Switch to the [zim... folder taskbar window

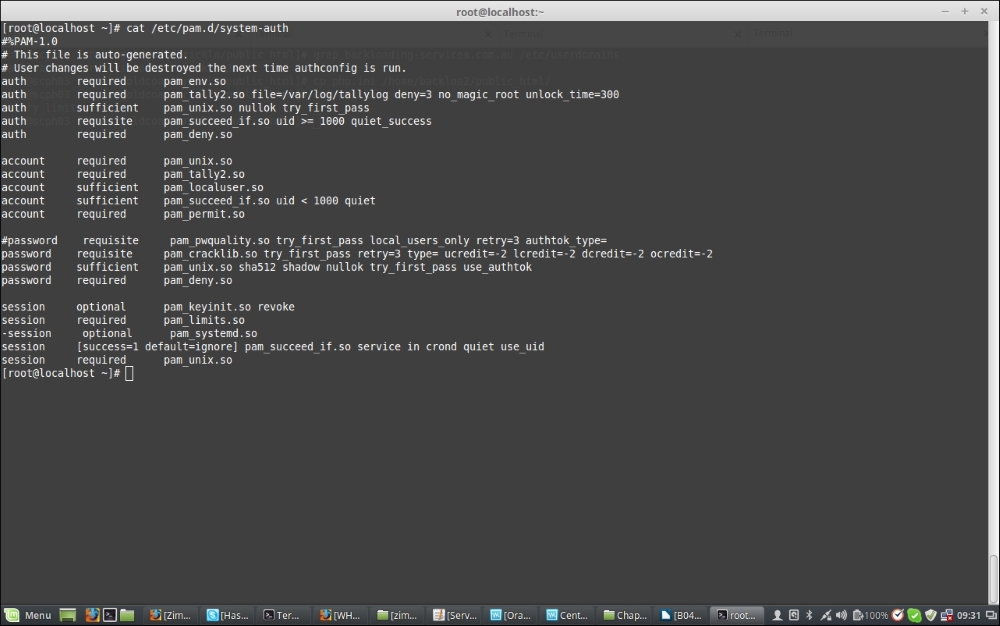coord(397,615)
